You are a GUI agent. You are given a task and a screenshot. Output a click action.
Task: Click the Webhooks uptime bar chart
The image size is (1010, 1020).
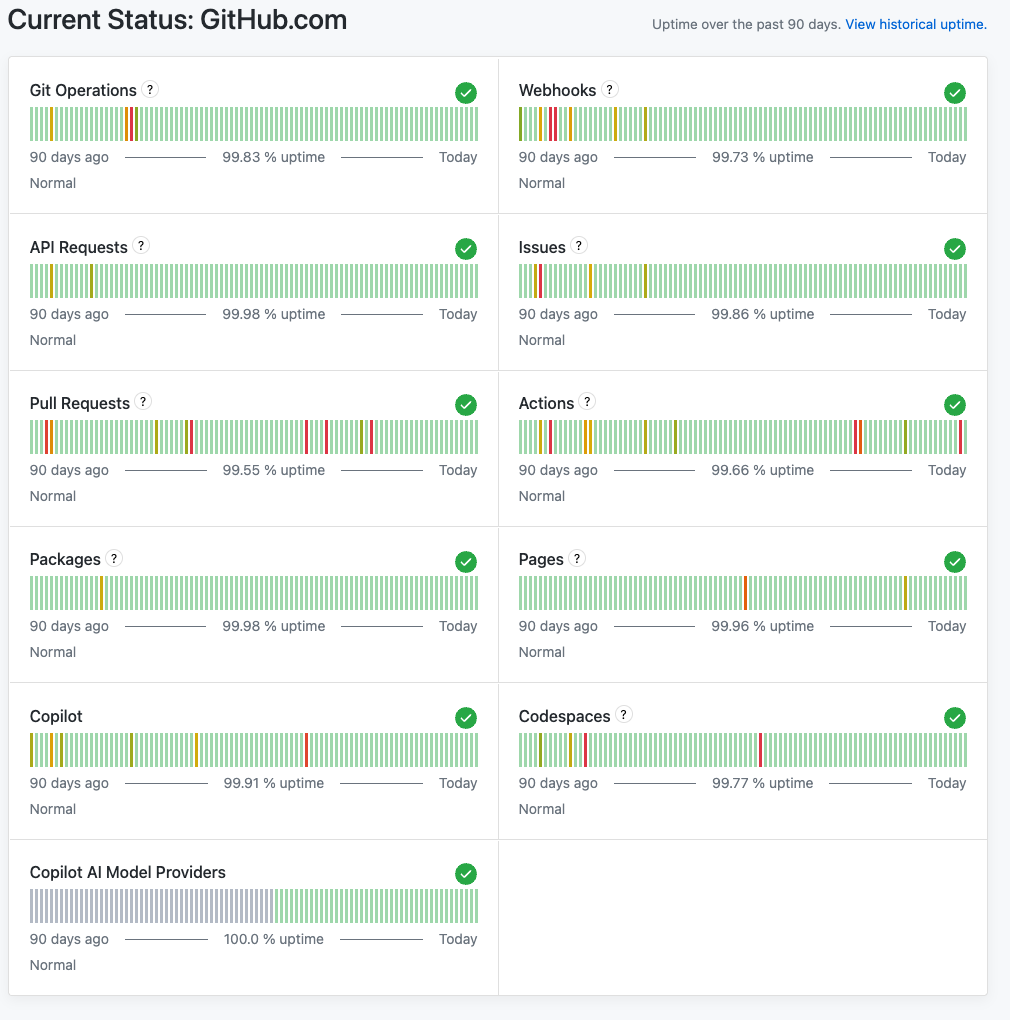[743, 124]
